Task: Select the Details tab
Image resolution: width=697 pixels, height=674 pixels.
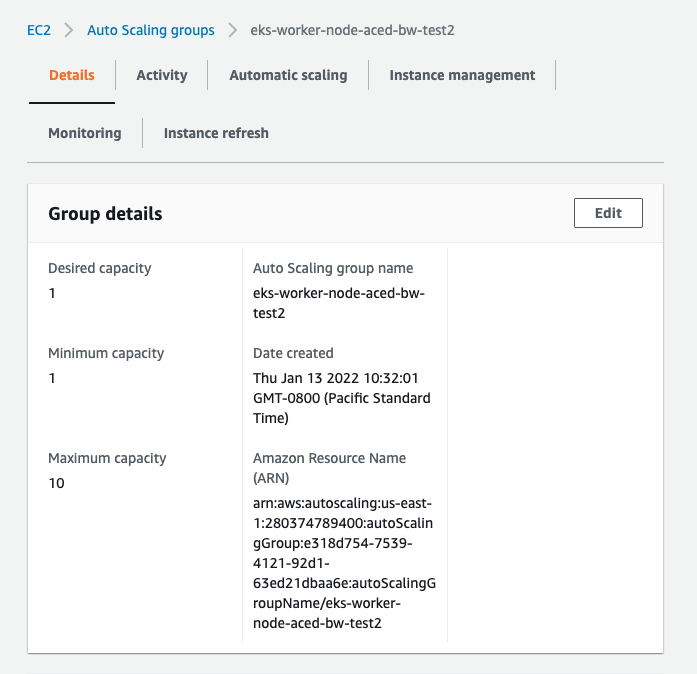Action: tap(72, 75)
